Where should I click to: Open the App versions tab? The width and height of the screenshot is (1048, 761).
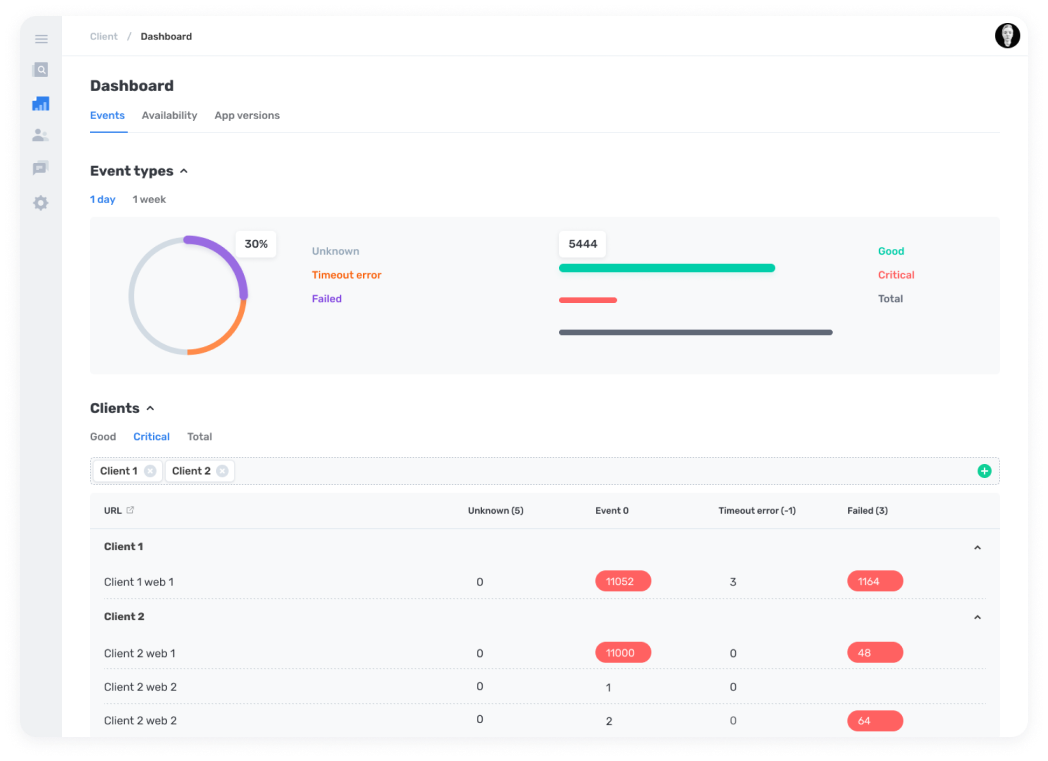click(x=247, y=115)
